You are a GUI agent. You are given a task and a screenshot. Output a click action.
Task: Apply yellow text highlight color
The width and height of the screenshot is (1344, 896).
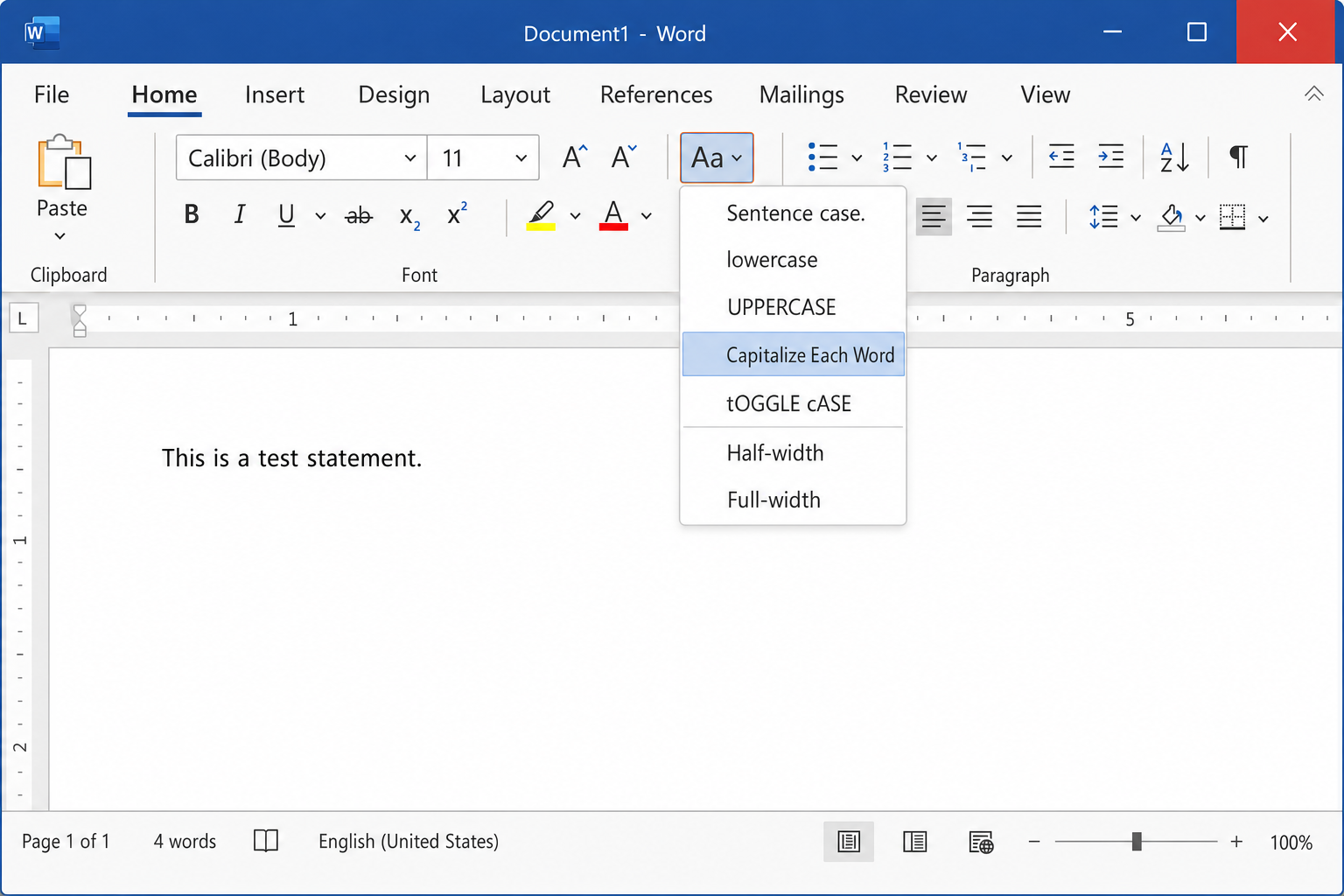[x=541, y=215]
